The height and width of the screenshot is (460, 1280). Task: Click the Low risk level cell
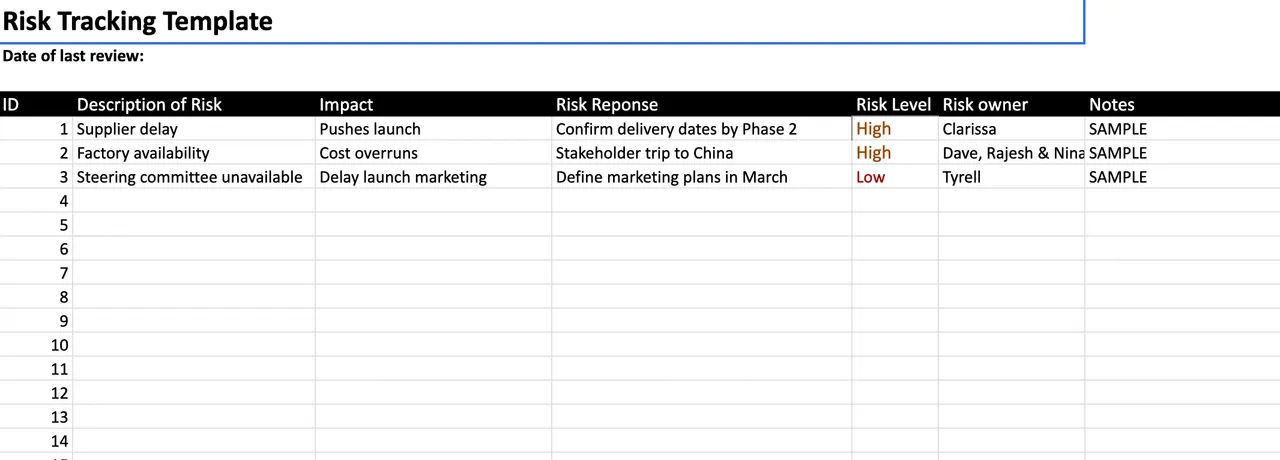895,177
